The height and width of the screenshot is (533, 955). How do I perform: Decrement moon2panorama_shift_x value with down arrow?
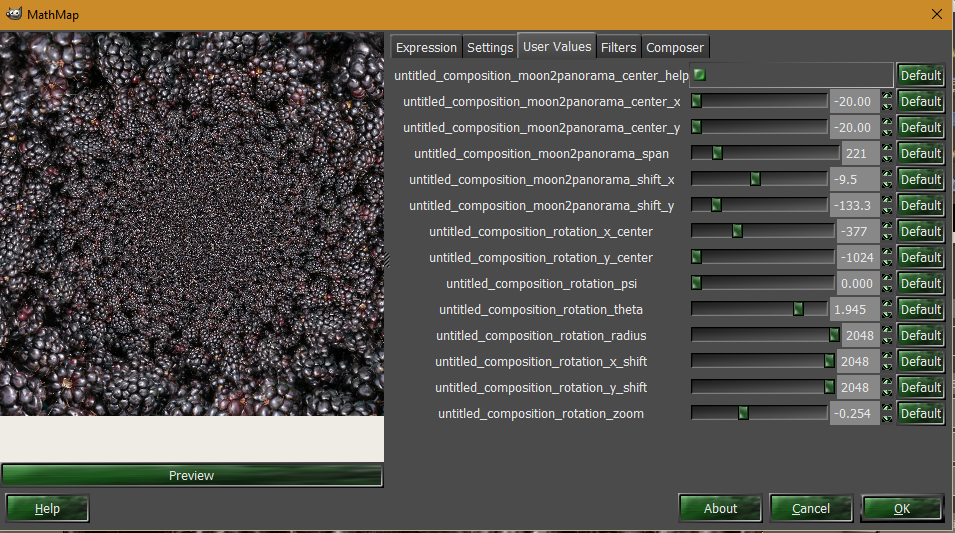tap(887, 185)
